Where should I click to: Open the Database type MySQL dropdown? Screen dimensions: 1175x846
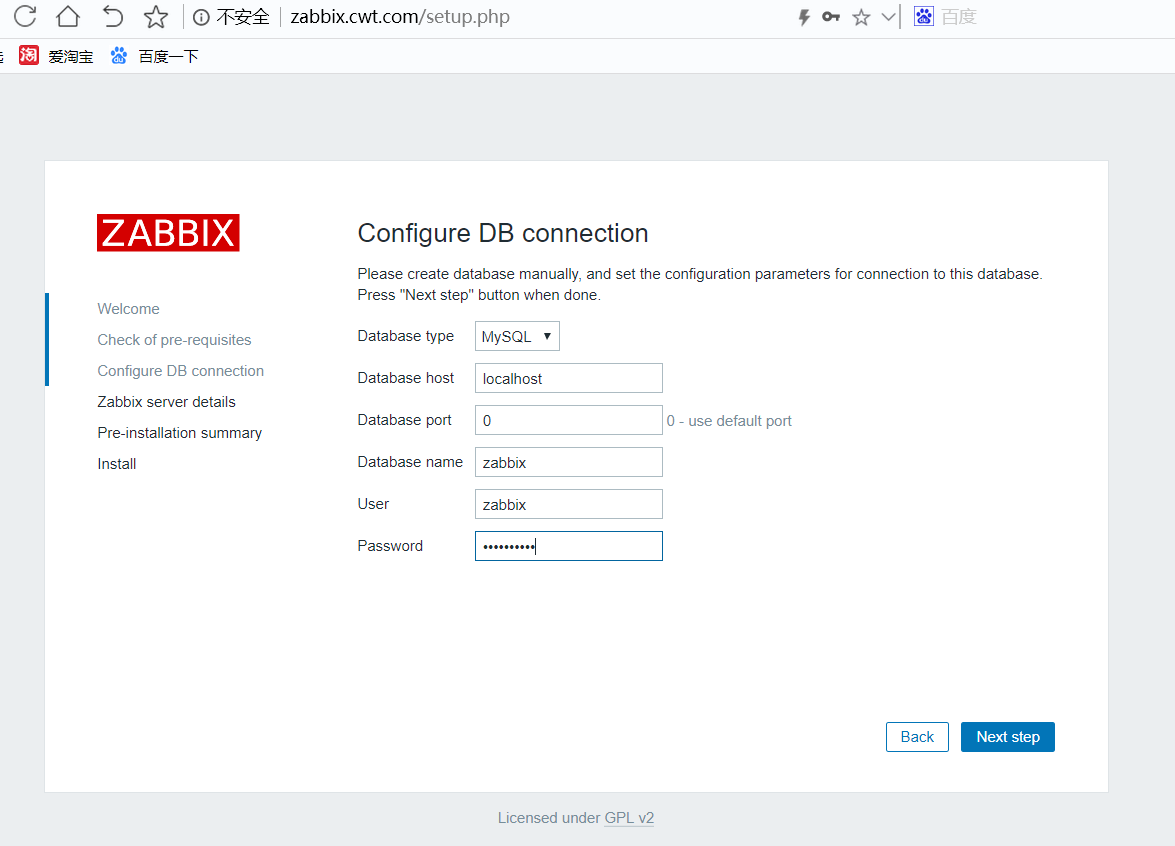[517, 336]
